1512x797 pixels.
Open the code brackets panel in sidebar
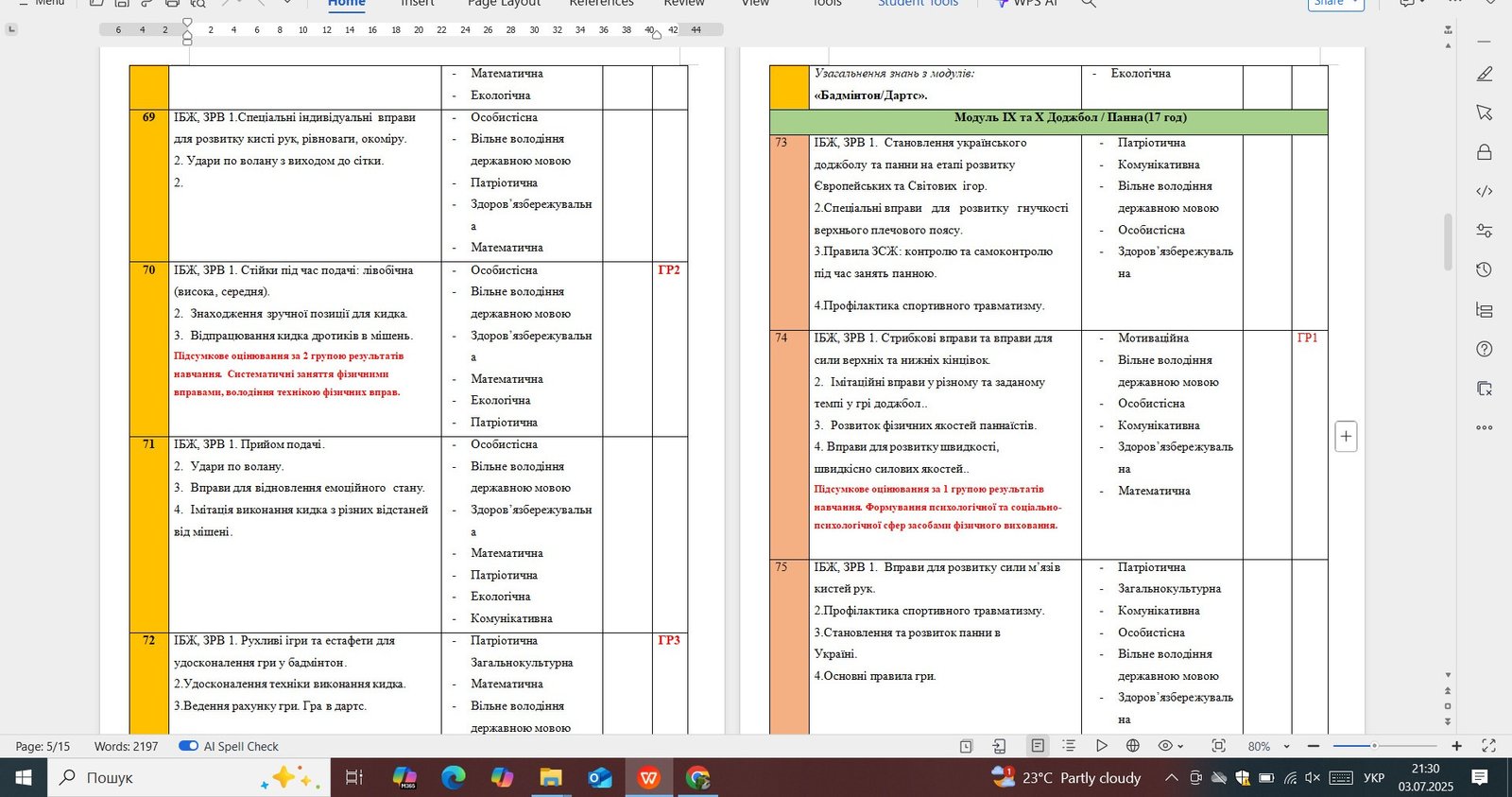[1485, 191]
